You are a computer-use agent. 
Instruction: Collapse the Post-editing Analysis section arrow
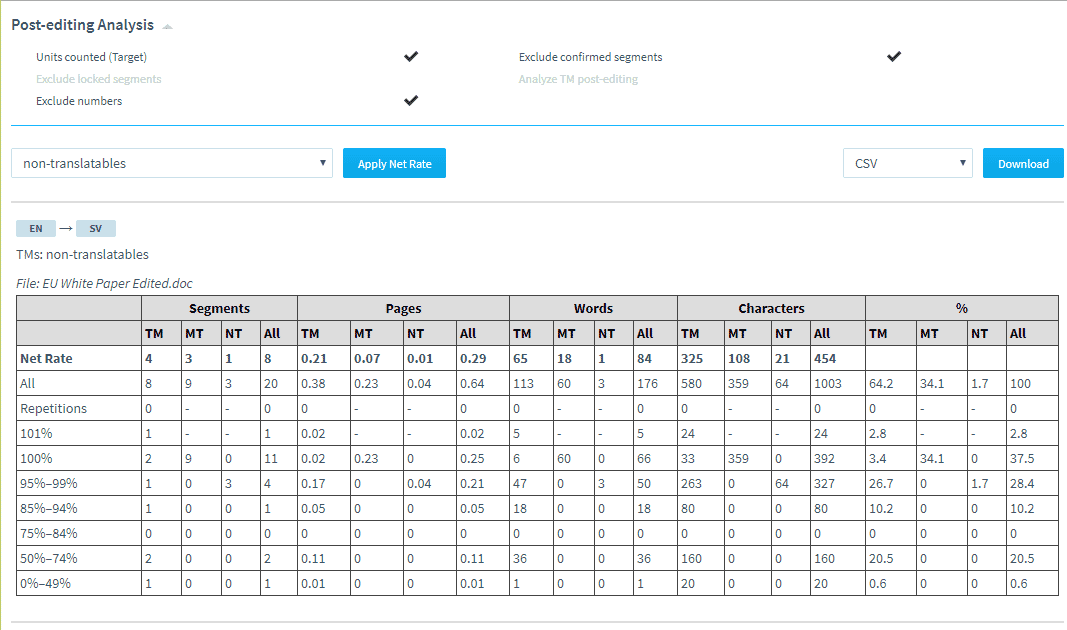[x=167, y=27]
